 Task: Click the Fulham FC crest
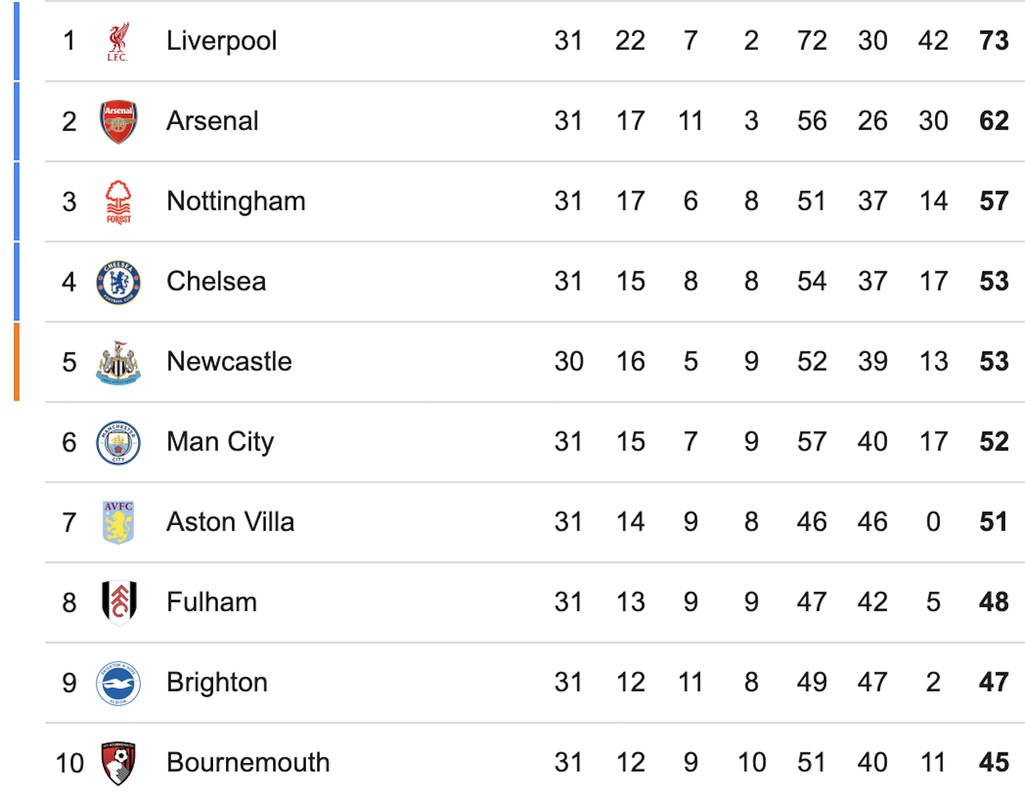coord(119,603)
